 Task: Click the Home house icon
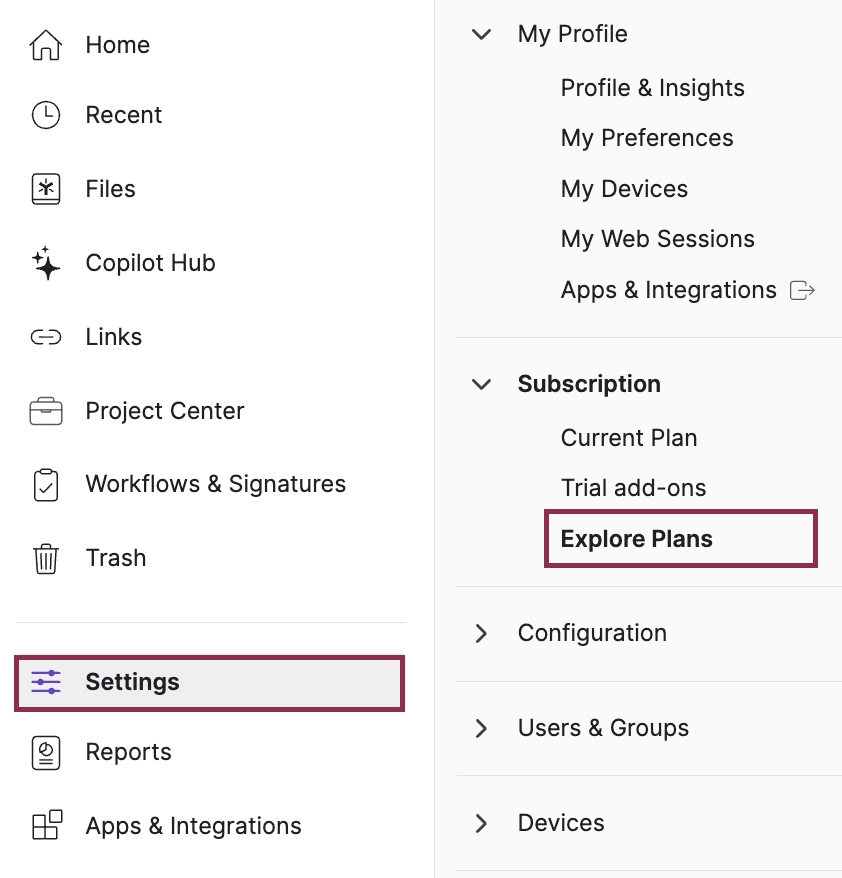tap(46, 45)
